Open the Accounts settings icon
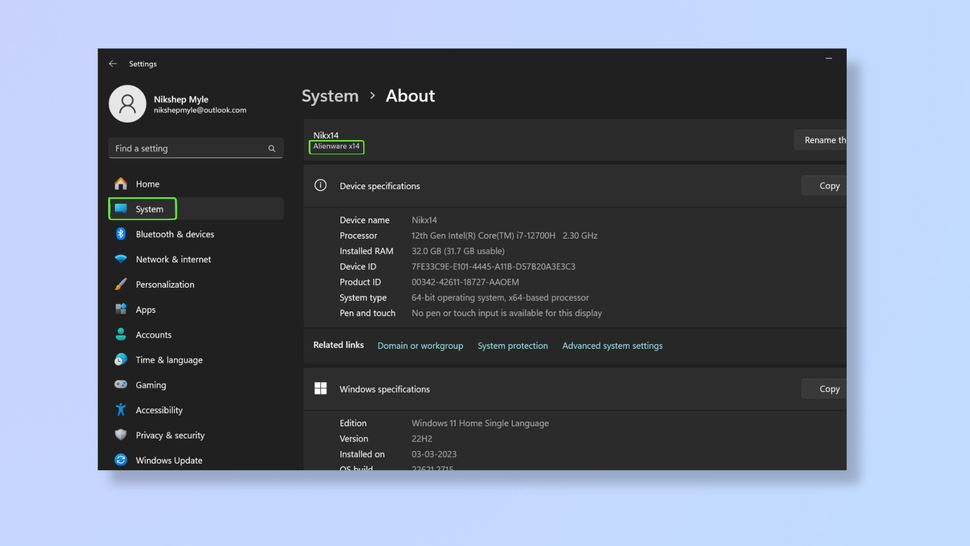The width and height of the screenshot is (970, 546). pos(121,335)
